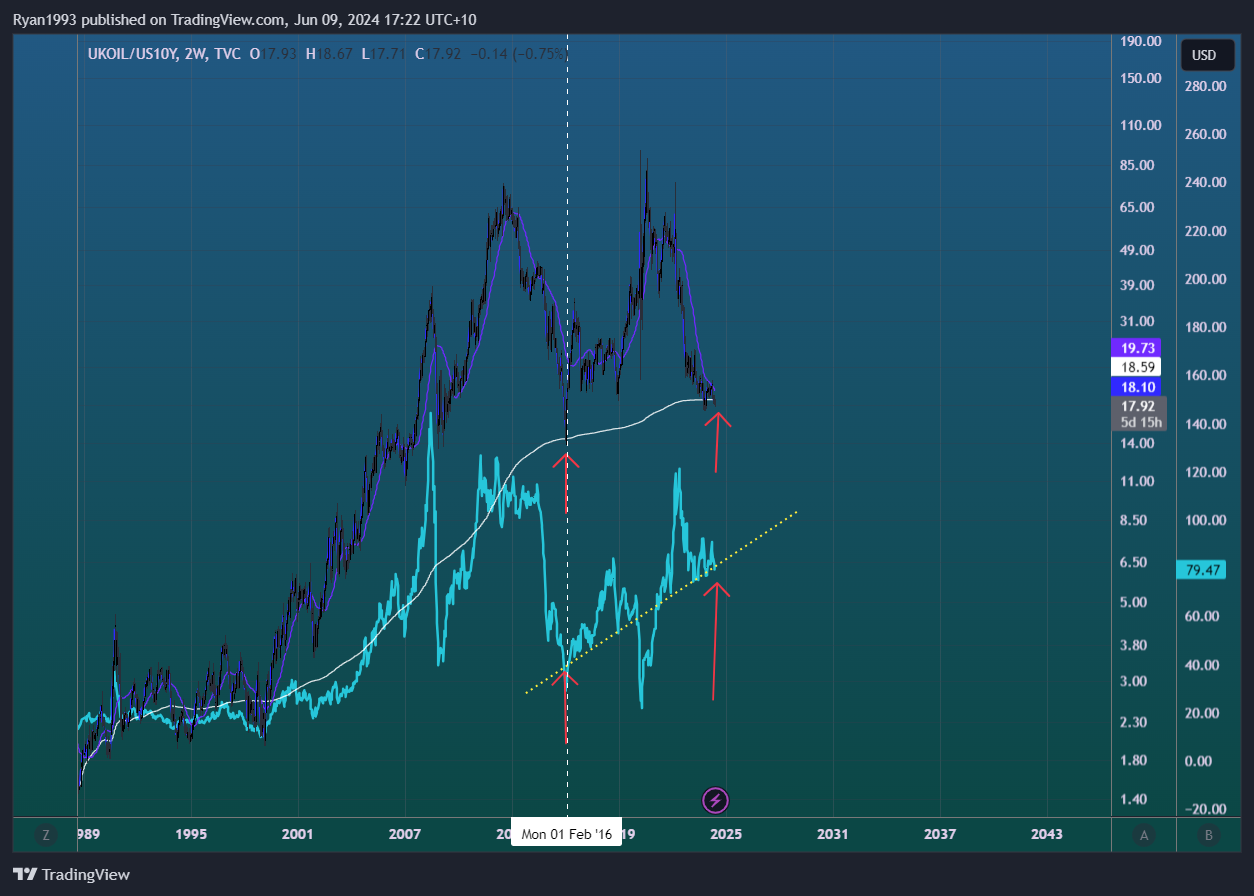This screenshot has height=896, width=1254.
Task: Click the purple lightning bolt icon on the time axis
Action: coord(716,799)
